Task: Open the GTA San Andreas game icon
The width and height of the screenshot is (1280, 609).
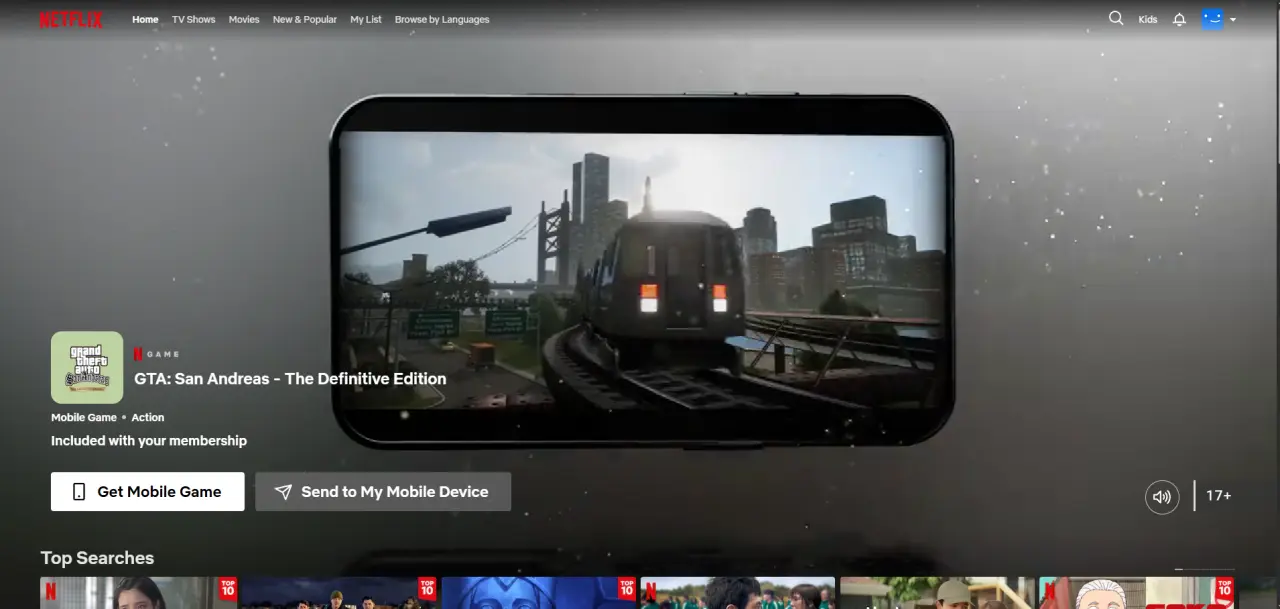Action: click(87, 367)
